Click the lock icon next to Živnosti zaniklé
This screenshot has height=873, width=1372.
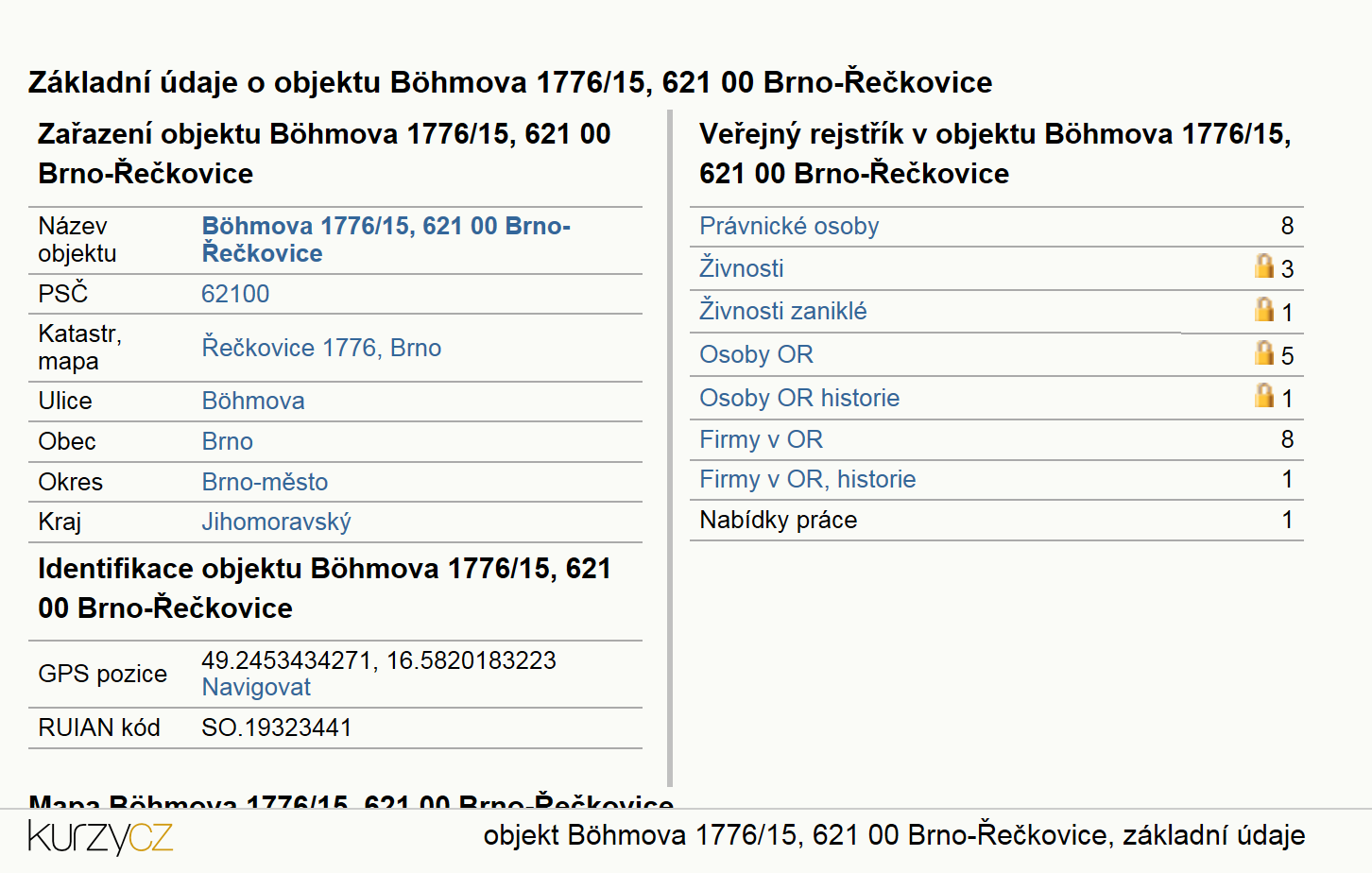click(x=1264, y=309)
